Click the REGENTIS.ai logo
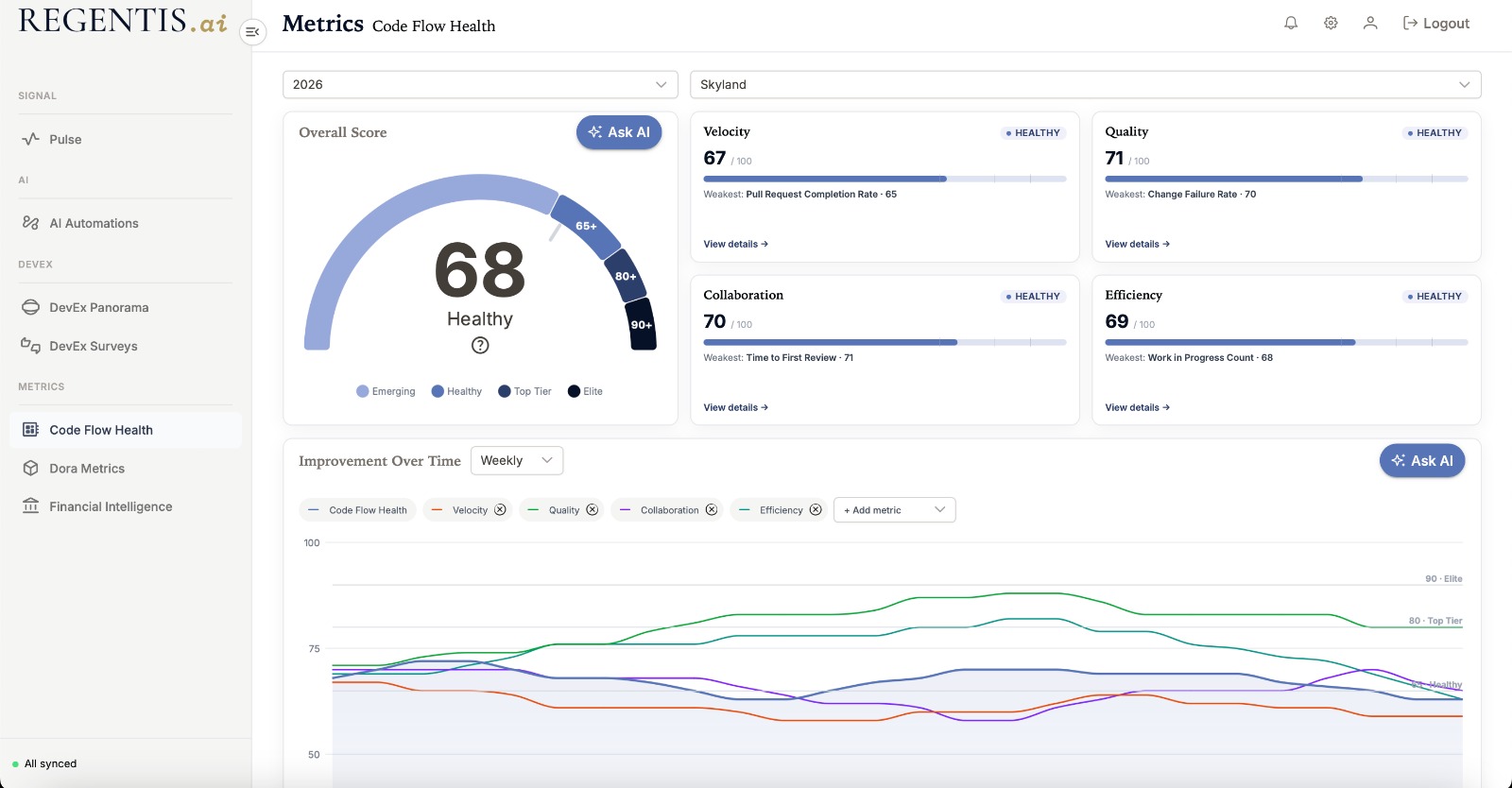The width and height of the screenshot is (1512, 788). pos(123,22)
